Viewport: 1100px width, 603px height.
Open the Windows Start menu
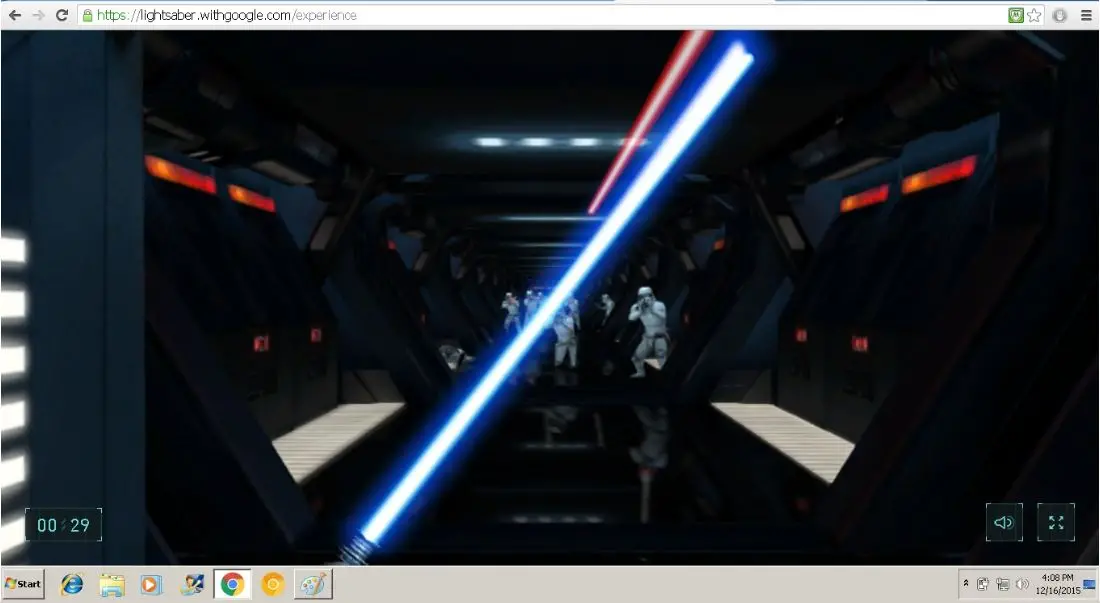pos(23,584)
